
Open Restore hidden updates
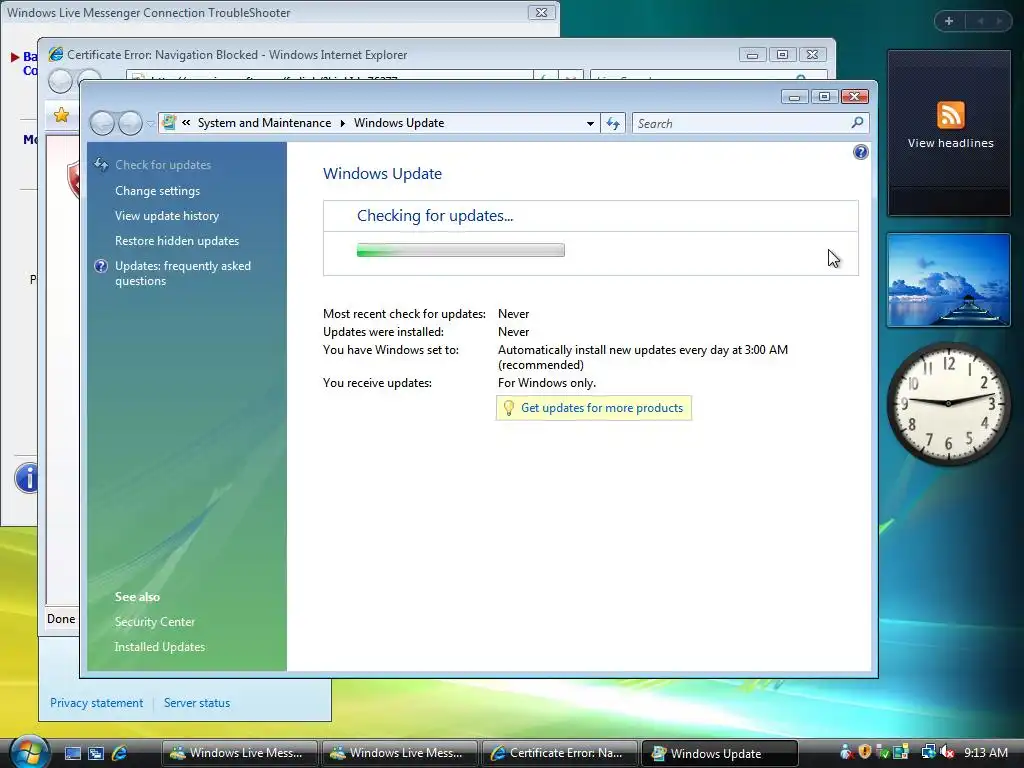177,241
